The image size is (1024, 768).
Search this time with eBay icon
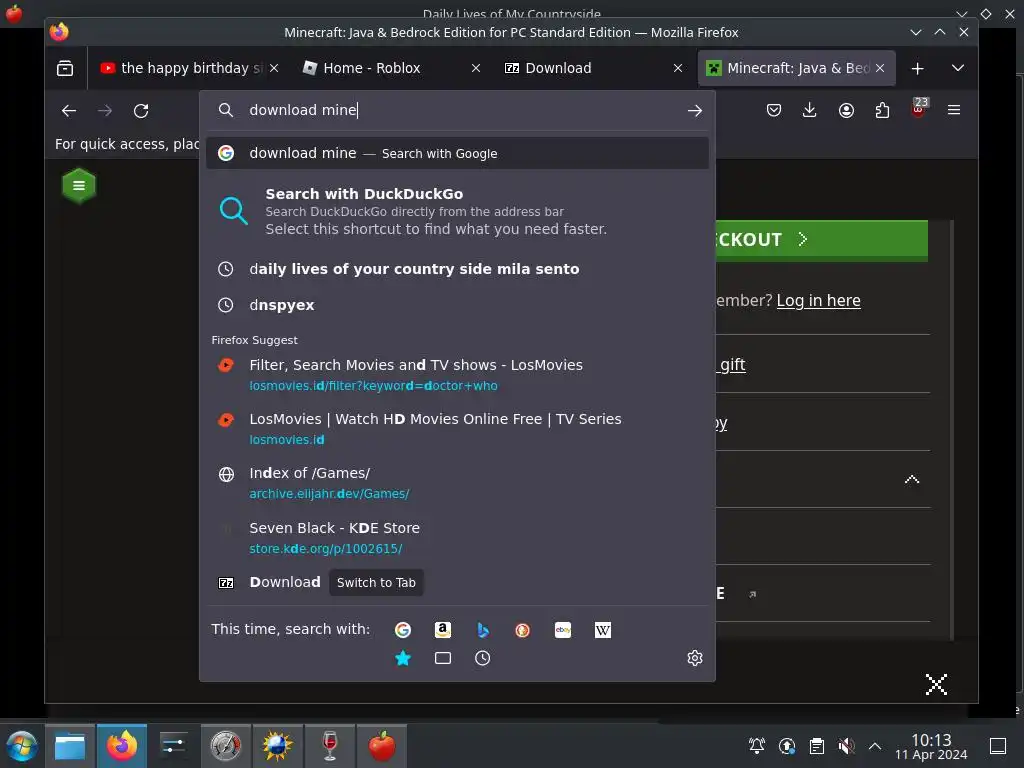click(563, 630)
